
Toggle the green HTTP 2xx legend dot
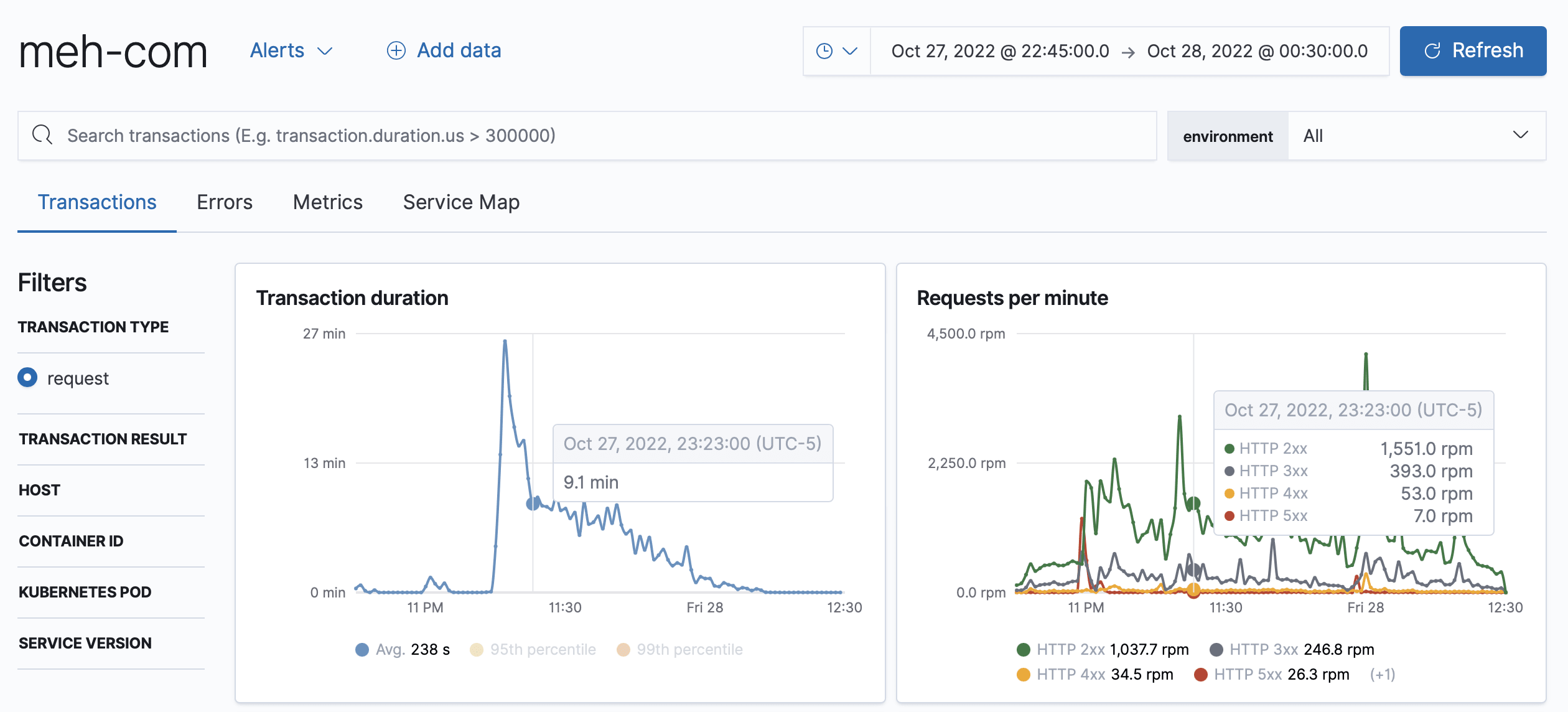(x=1025, y=649)
